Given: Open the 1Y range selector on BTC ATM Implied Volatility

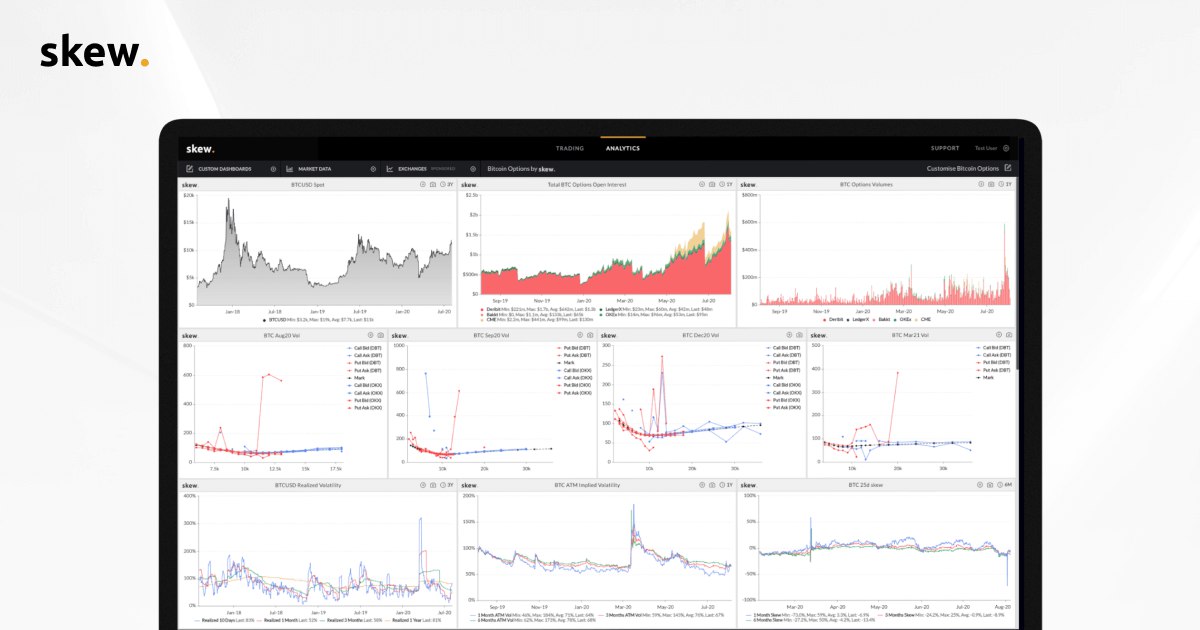Looking at the screenshot, I should pyautogui.click(x=724, y=485).
